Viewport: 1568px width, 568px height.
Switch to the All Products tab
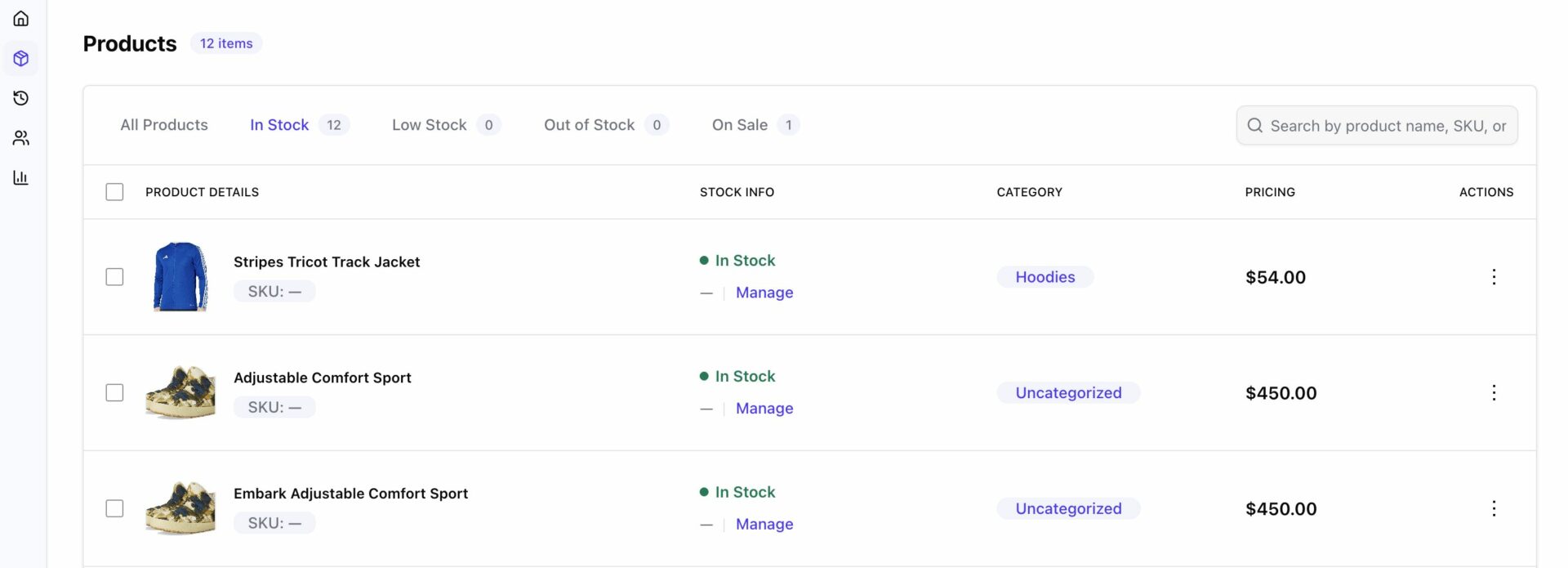coord(164,125)
